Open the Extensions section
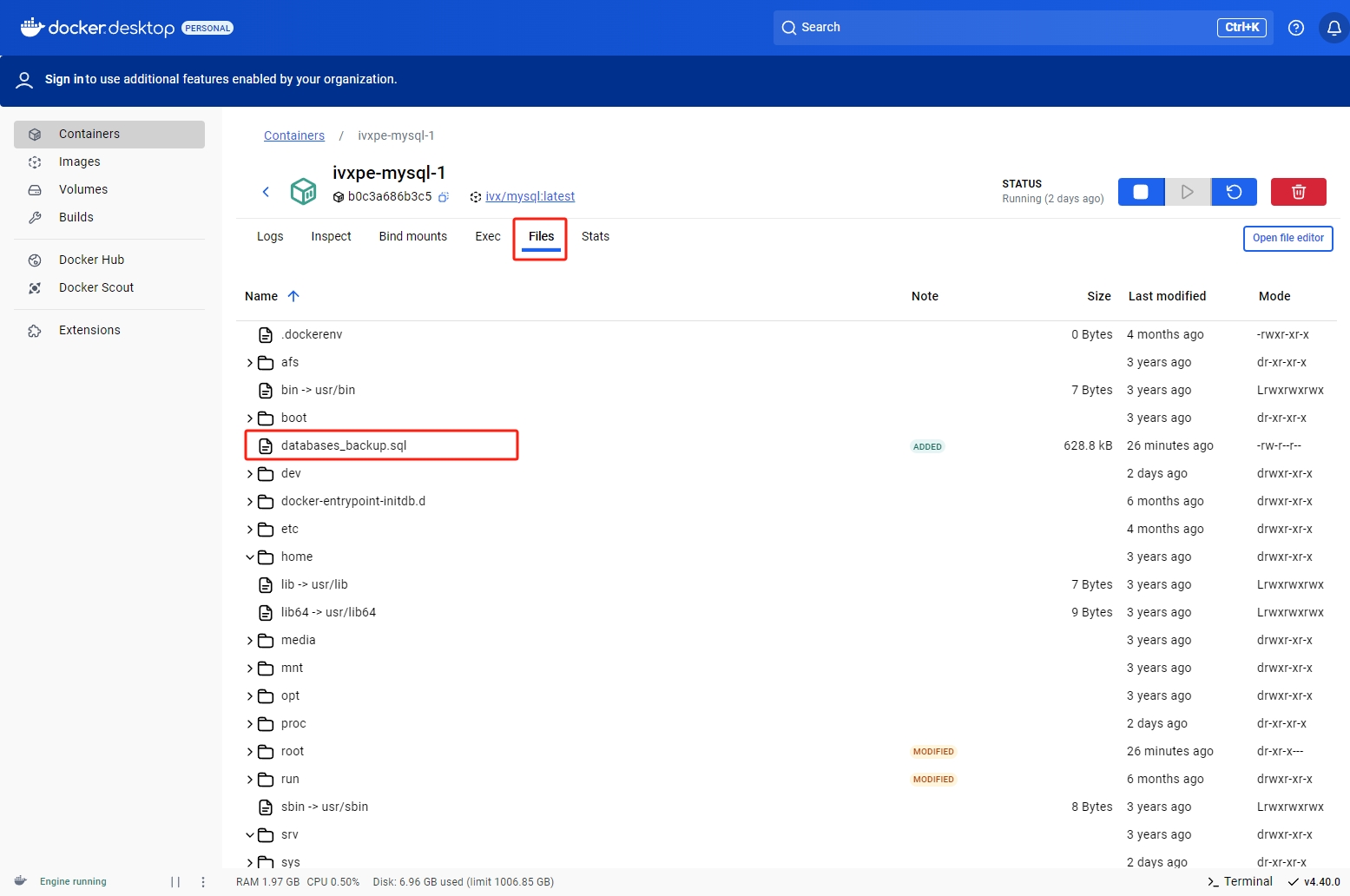 [x=109, y=330]
